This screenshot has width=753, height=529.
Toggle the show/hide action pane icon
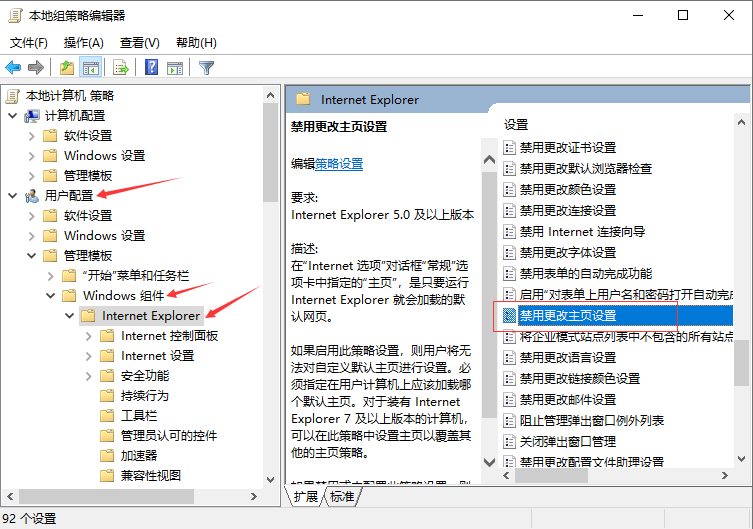pyautogui.click(x=175, y=68)
